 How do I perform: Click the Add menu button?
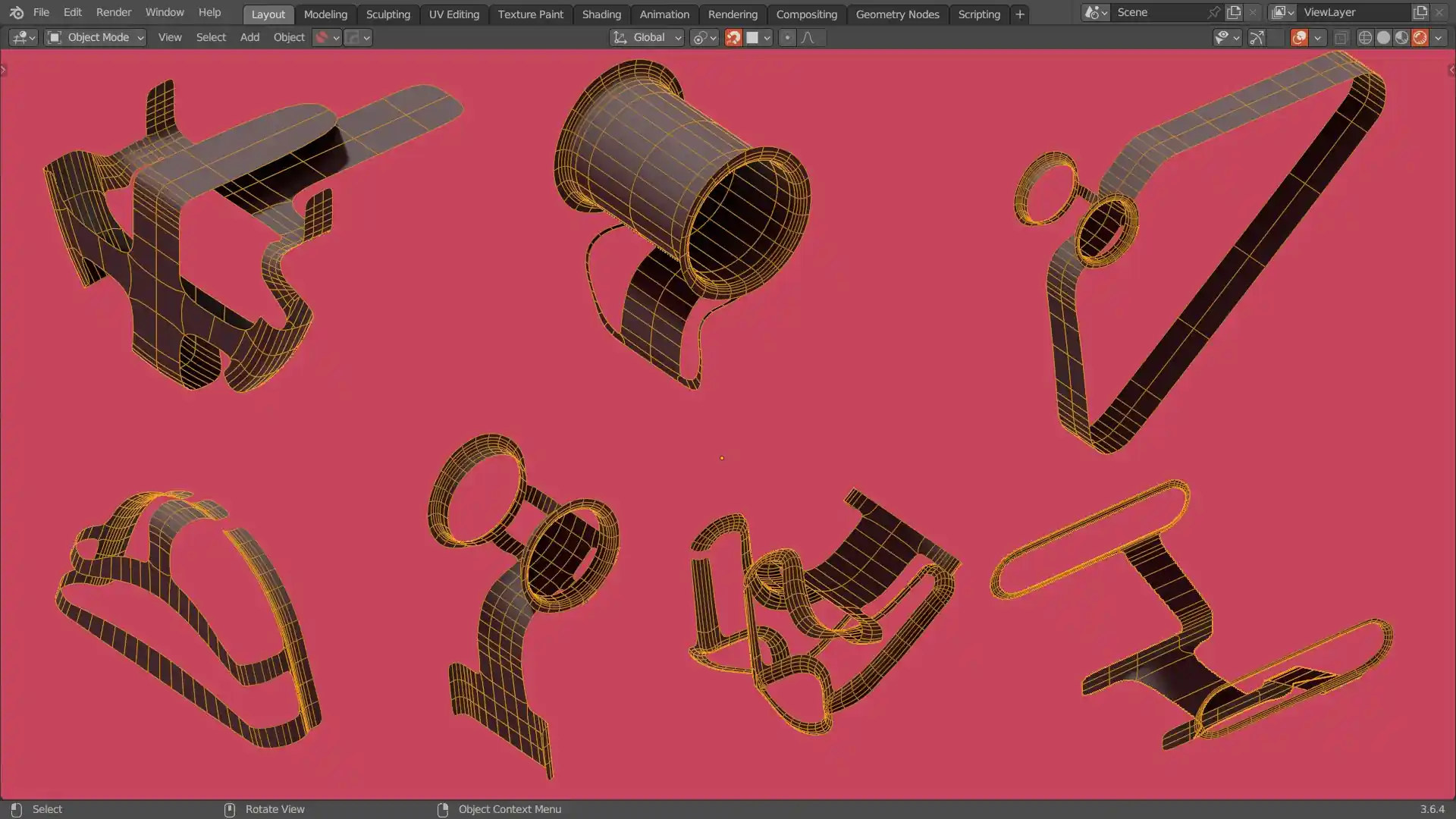(x=249, y=37)
